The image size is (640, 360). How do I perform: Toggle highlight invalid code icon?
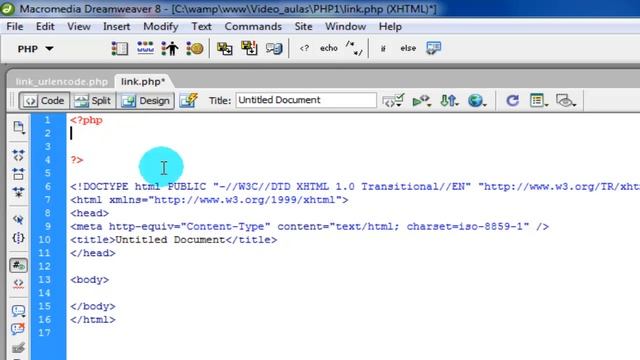point(18,283)
